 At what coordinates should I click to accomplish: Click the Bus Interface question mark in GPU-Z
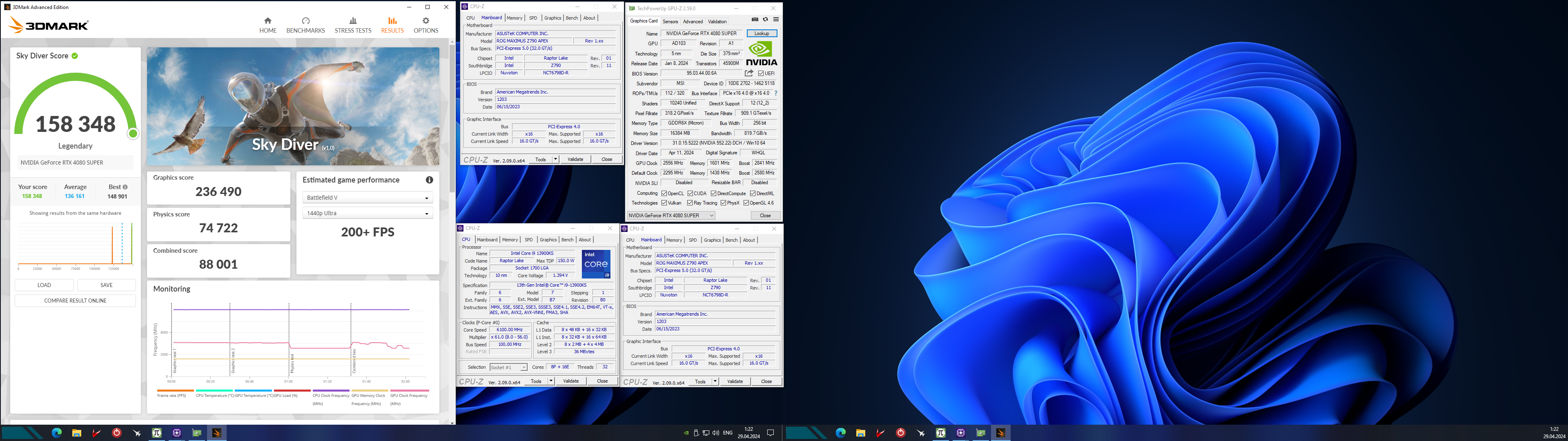[775, 93]
